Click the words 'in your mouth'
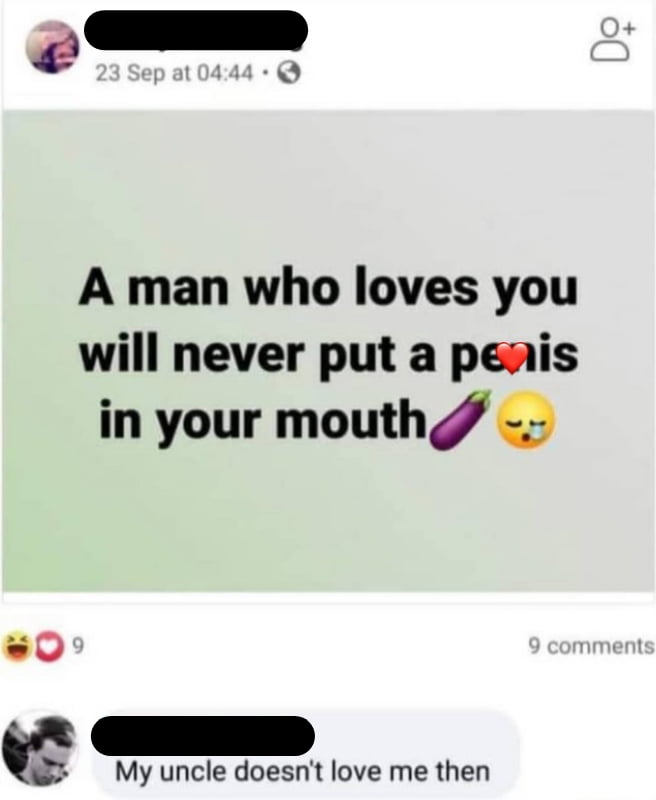The width and height of the screenshot is (656, 800). pos(263,419)
